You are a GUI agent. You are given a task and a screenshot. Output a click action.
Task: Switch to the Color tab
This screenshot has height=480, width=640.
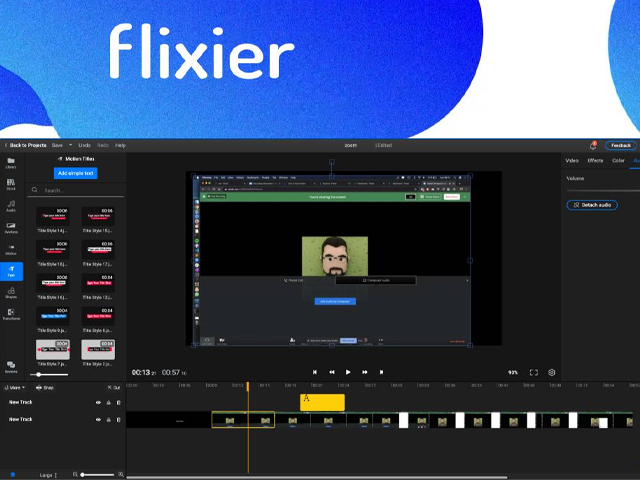[618, 160]
